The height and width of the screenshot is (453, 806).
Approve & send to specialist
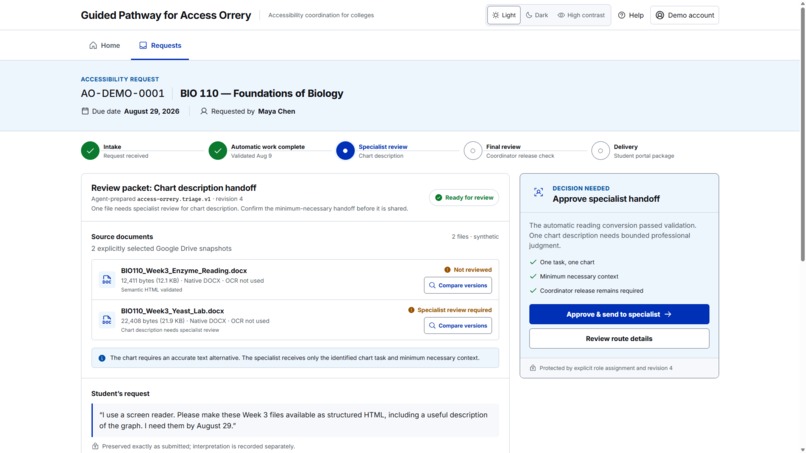(619, 314)
